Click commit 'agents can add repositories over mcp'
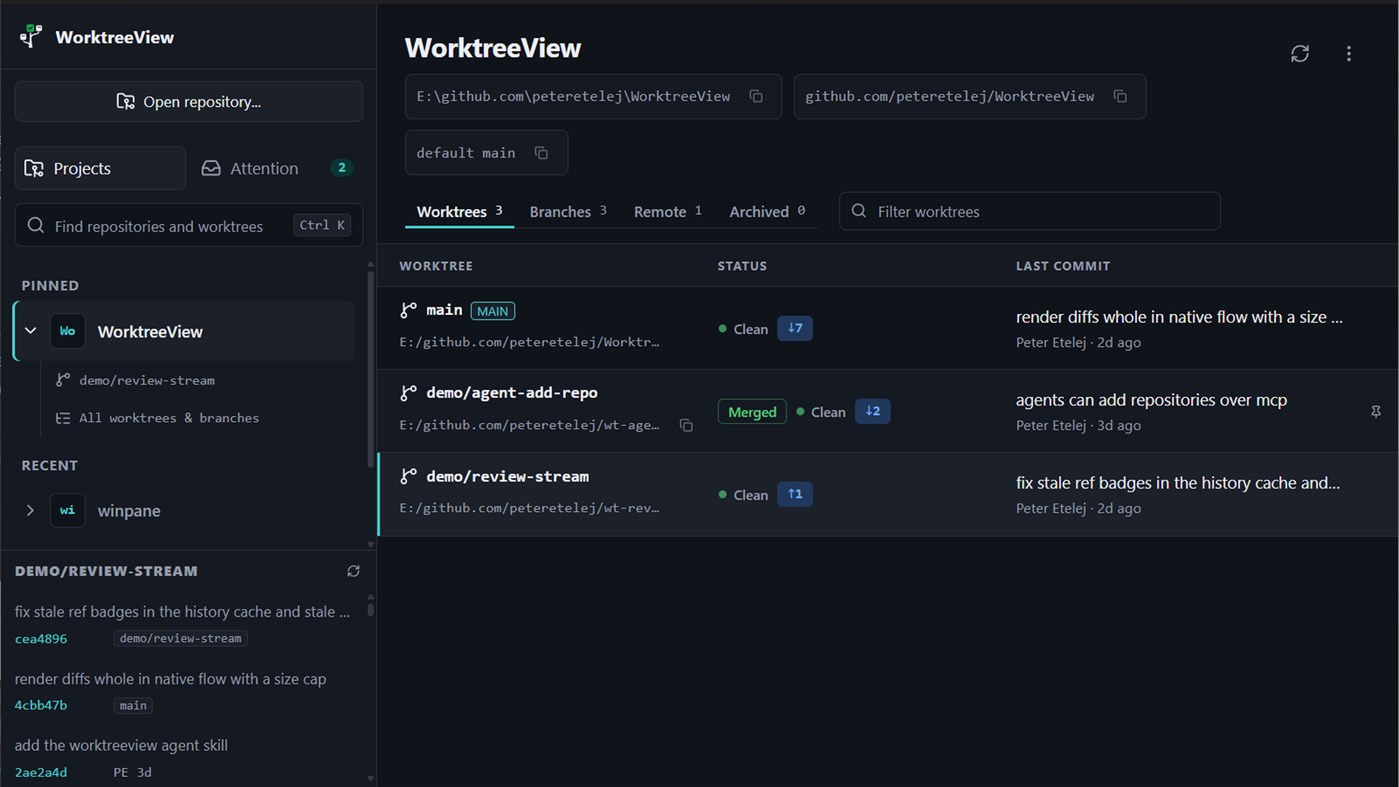Image resolution: width=1399 pixels, height=787 pixels. [1151, 400]
